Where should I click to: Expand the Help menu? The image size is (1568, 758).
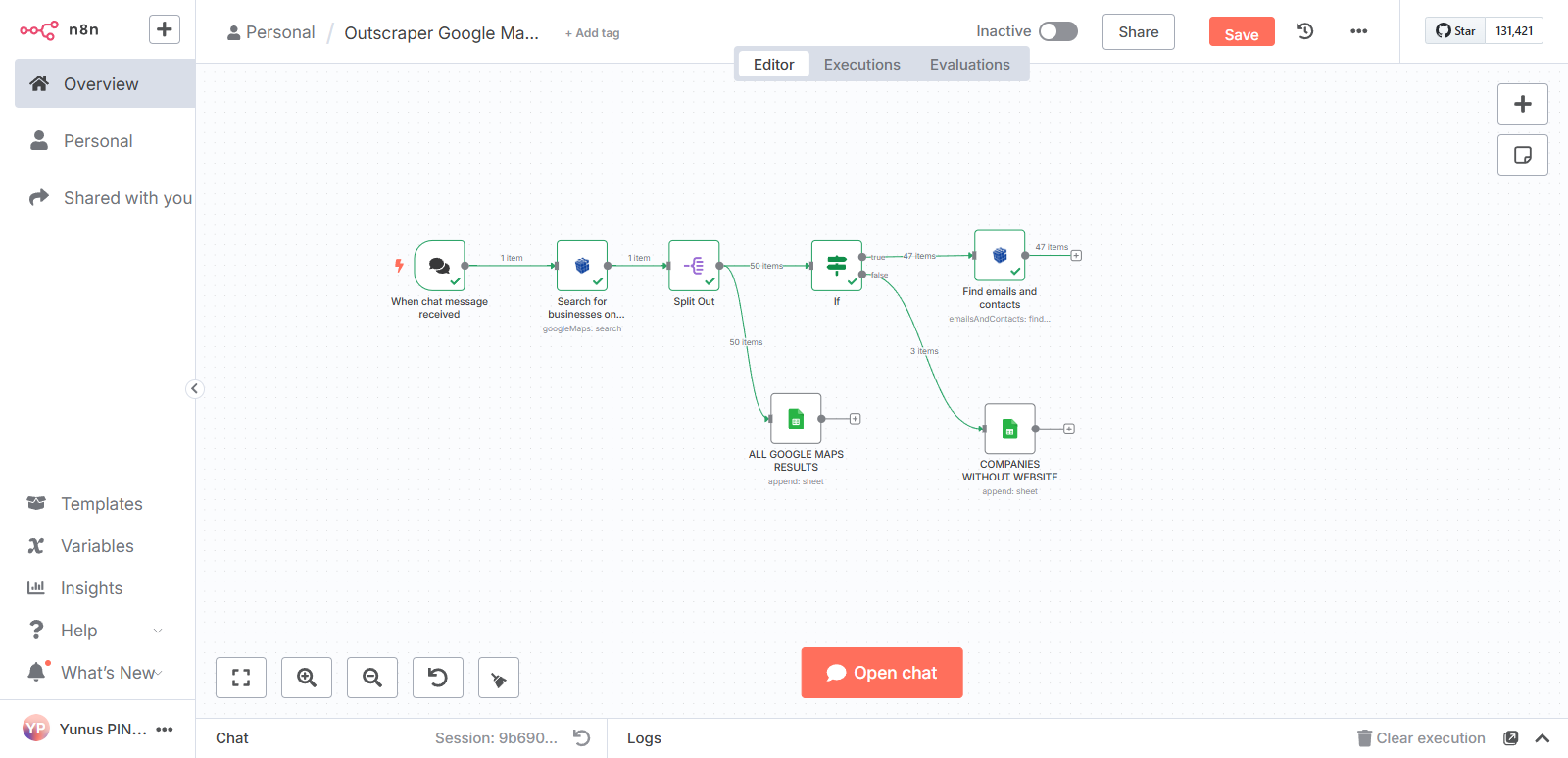98,631
